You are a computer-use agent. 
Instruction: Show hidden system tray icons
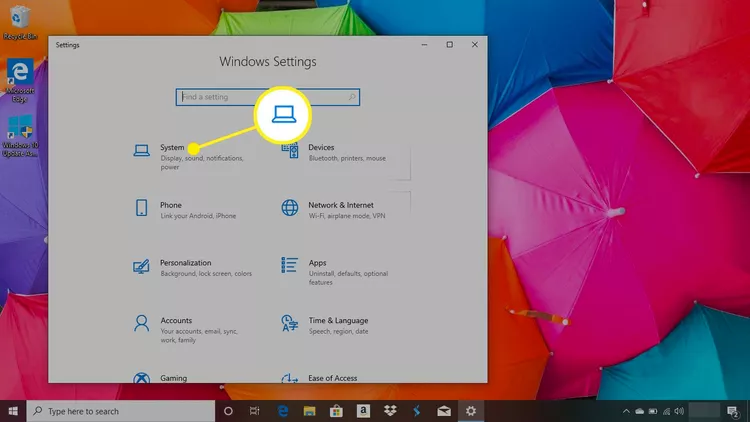pyautogui.click(x=626, y=411)
